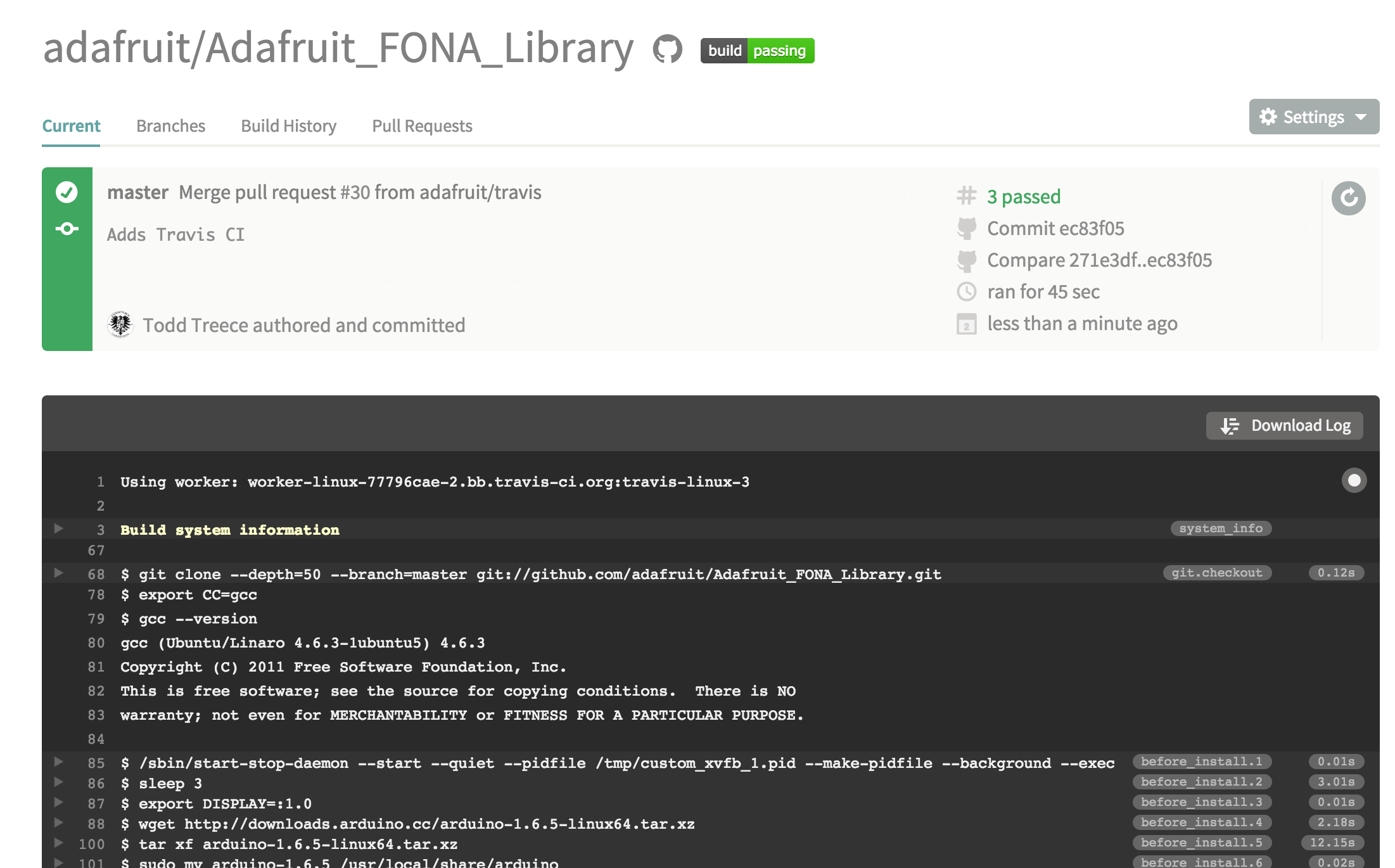Click the calendar icon beside less than a minute ago

click(x=966, y=324)
